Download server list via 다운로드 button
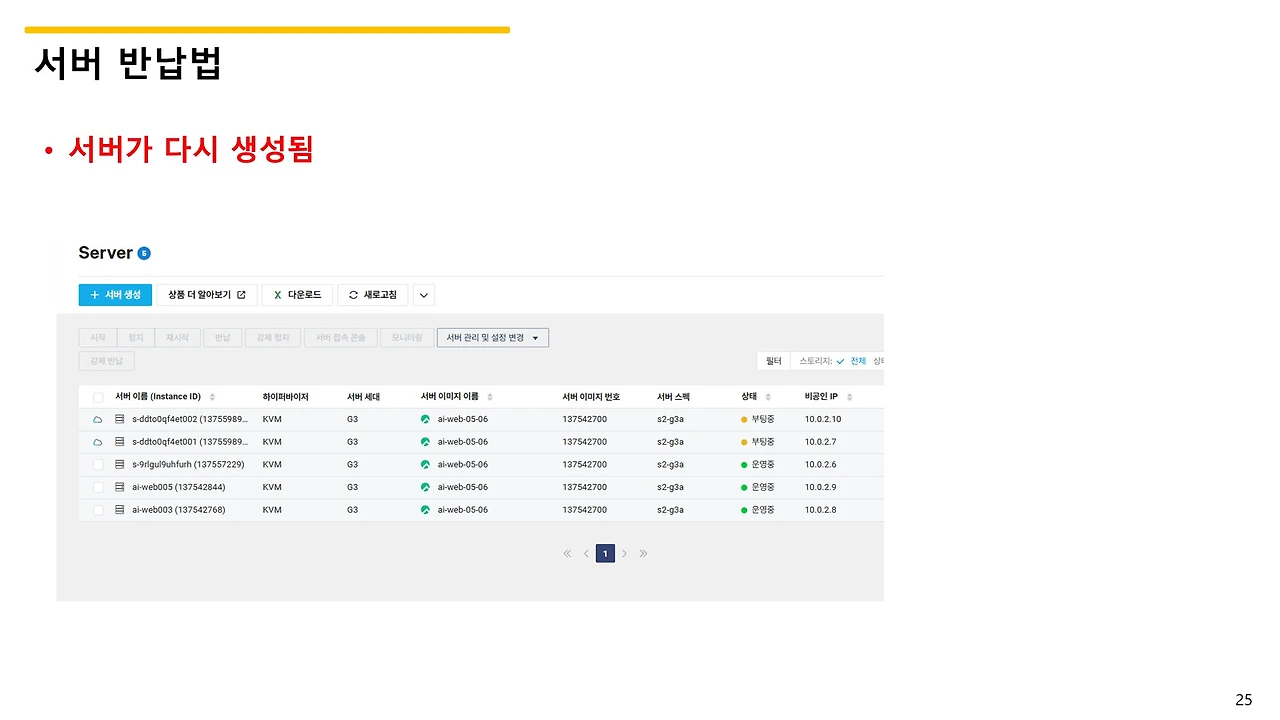Screen dimensions: 1280x720 point(297,295)
